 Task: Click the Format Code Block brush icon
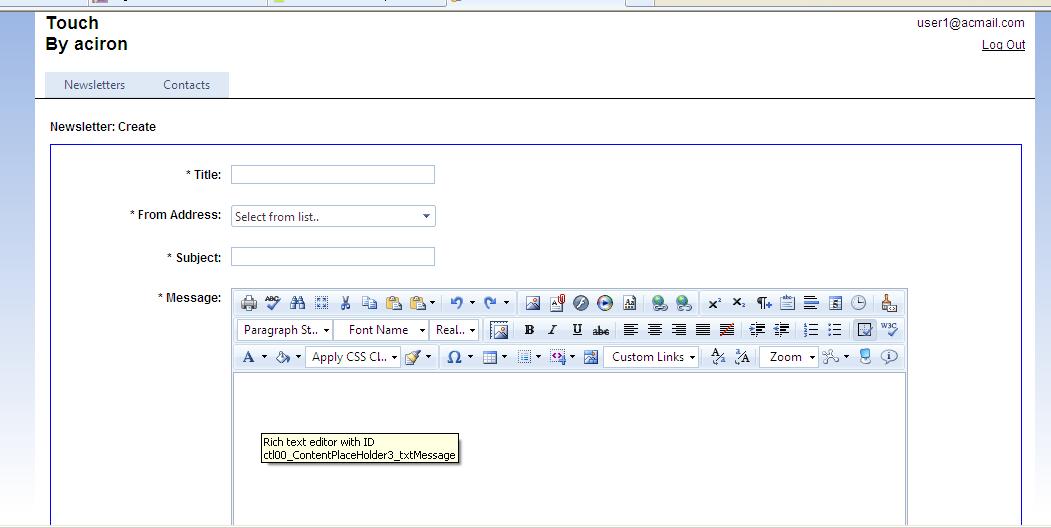click(x=889, y=303)
